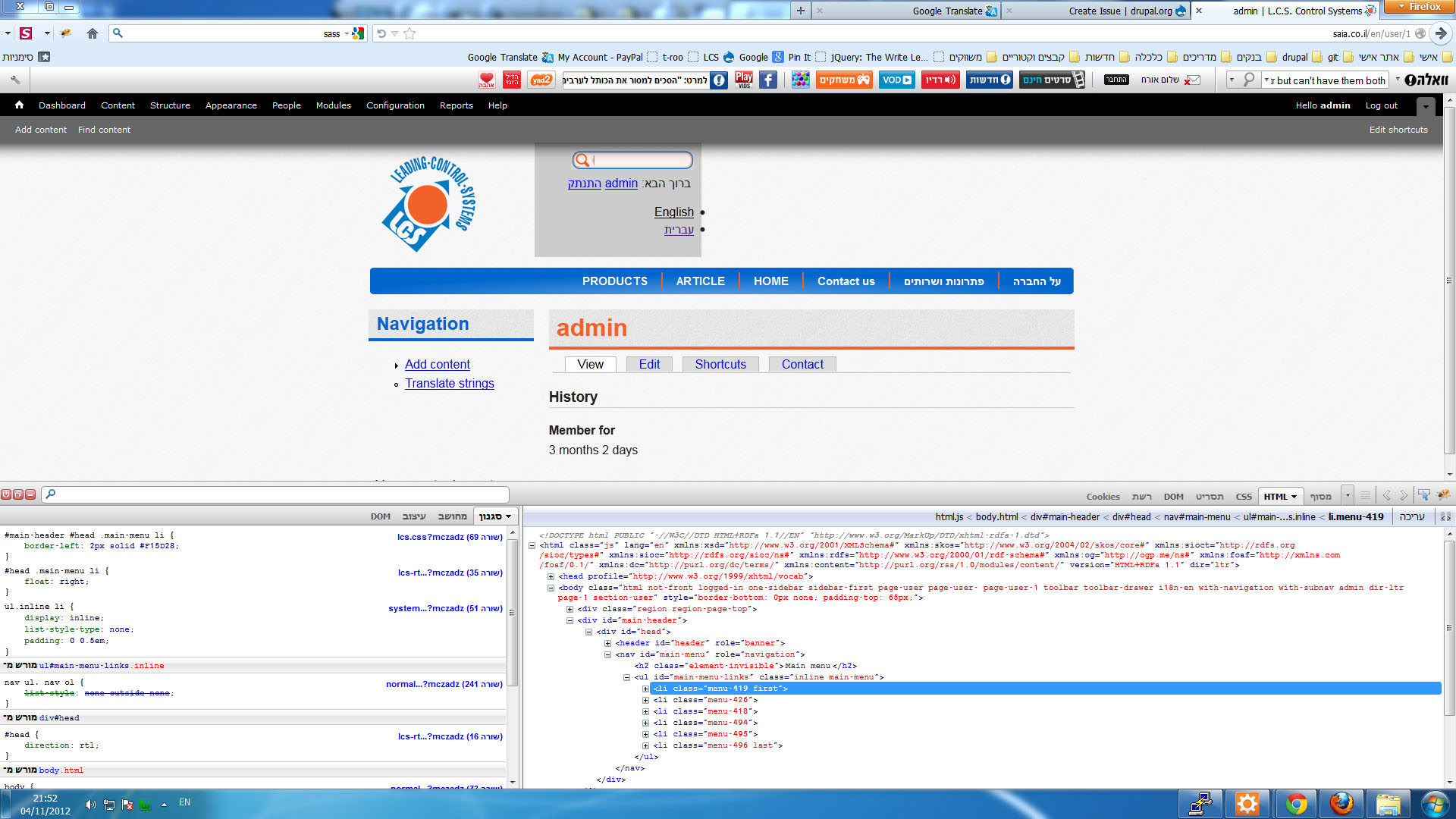Expand the li class menu-418 node

pos(646,711)
